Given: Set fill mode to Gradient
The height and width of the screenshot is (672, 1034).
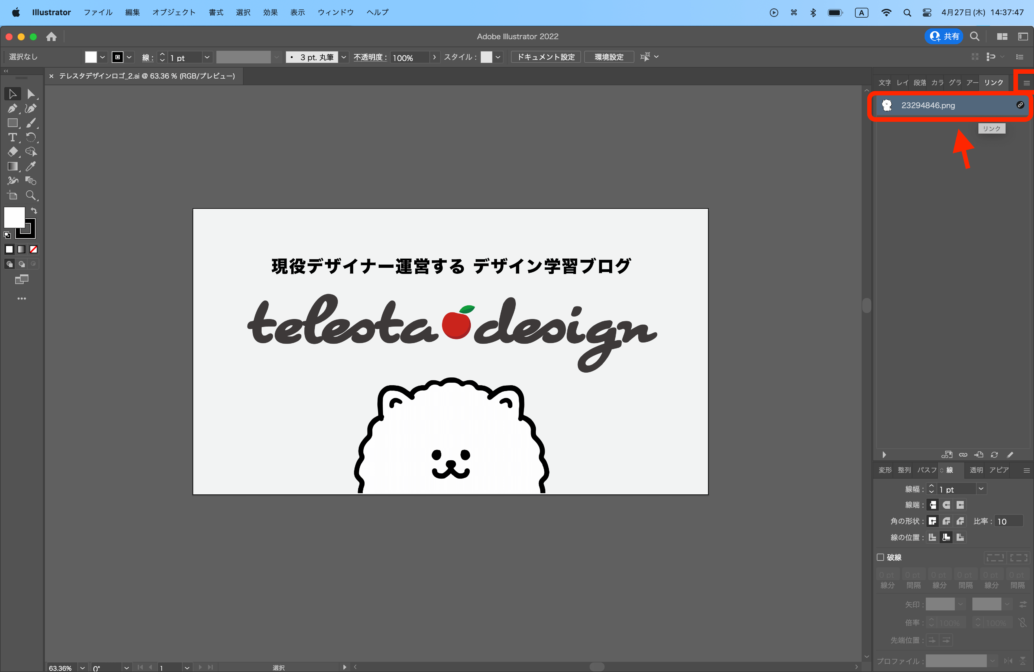Looking at the screenshot, I should pyautogui.click(x=21, y=249).
